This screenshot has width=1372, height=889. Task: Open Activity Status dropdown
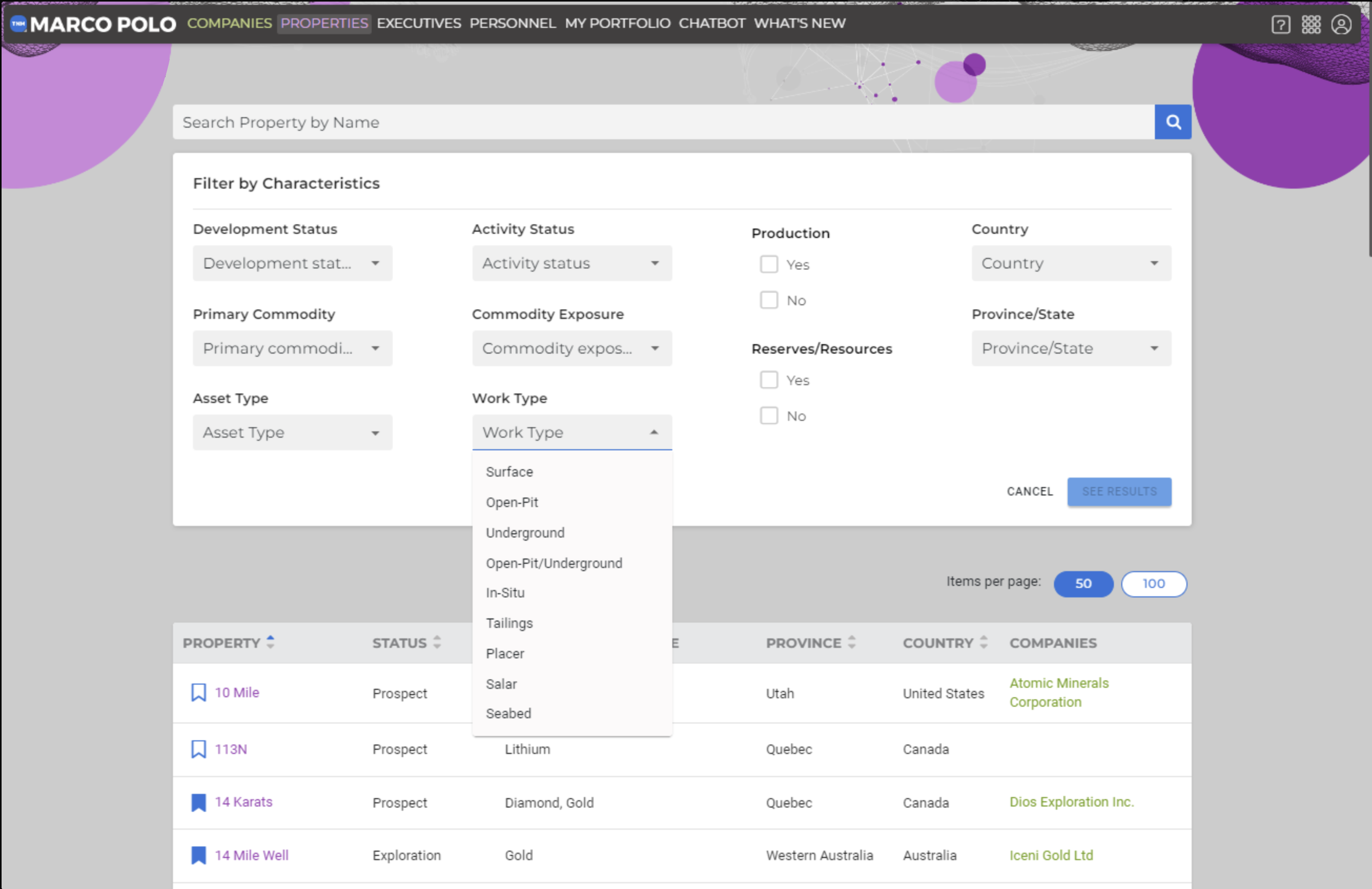tap(572, 263)
